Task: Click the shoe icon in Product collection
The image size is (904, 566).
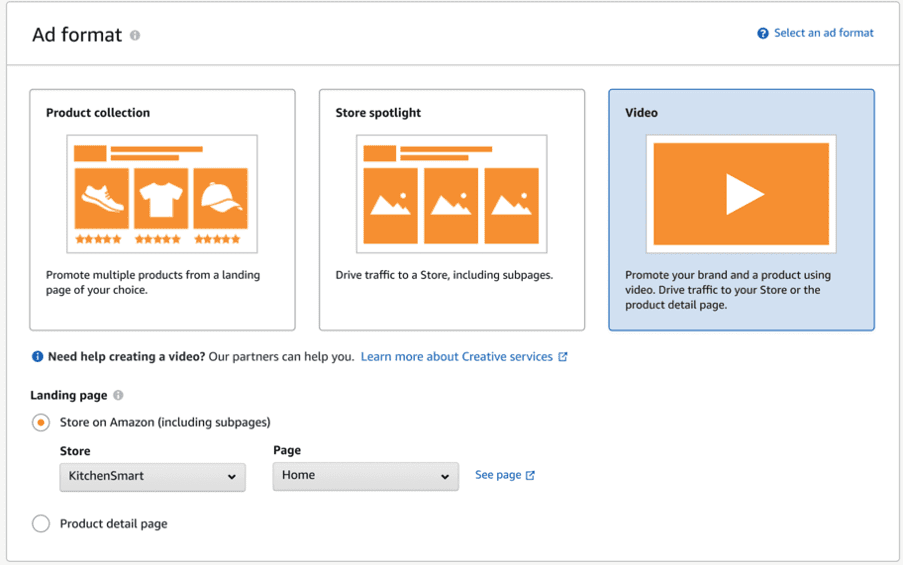Action: [x=102, y=198]
